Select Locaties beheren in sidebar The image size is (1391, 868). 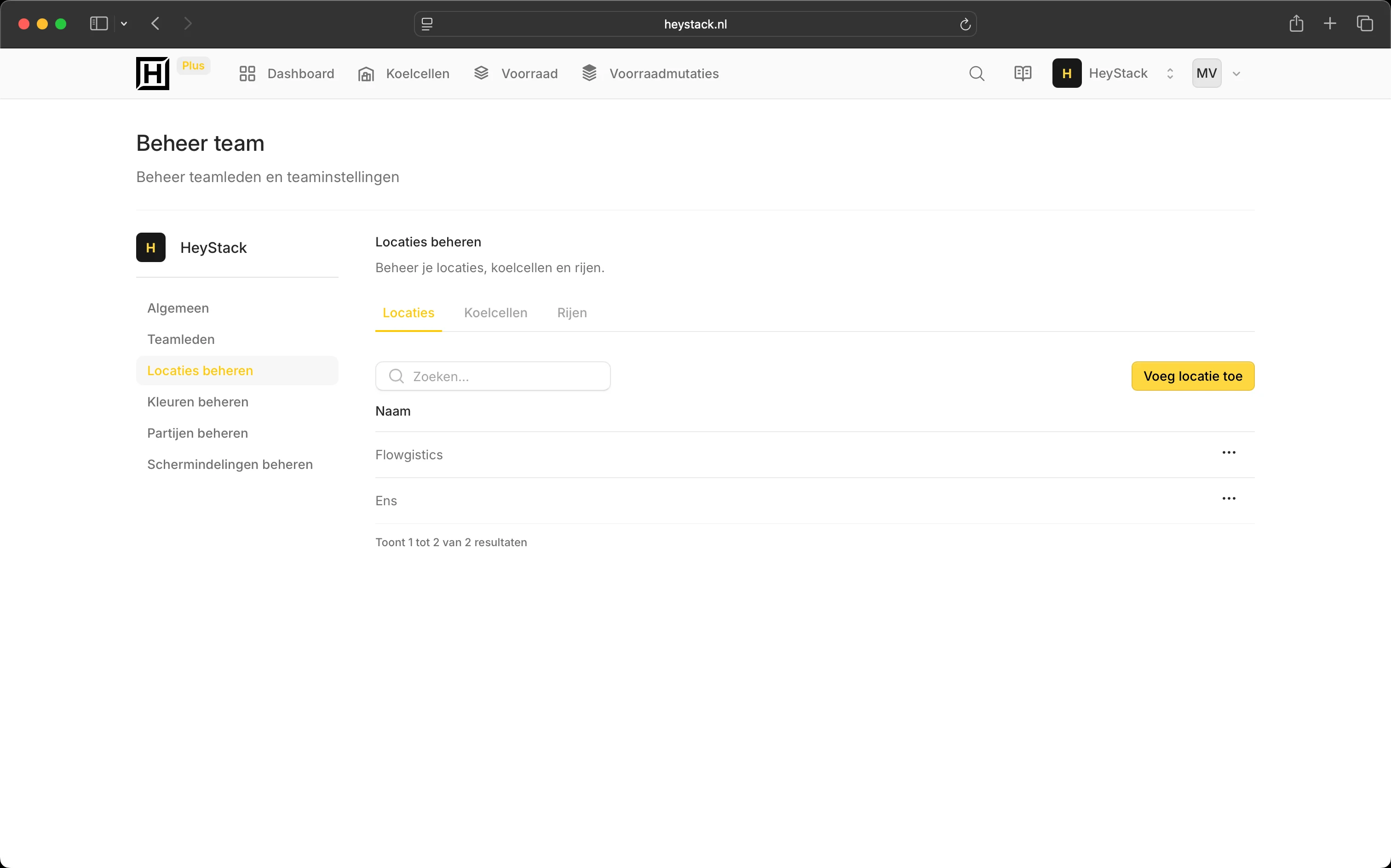point(237,371)
